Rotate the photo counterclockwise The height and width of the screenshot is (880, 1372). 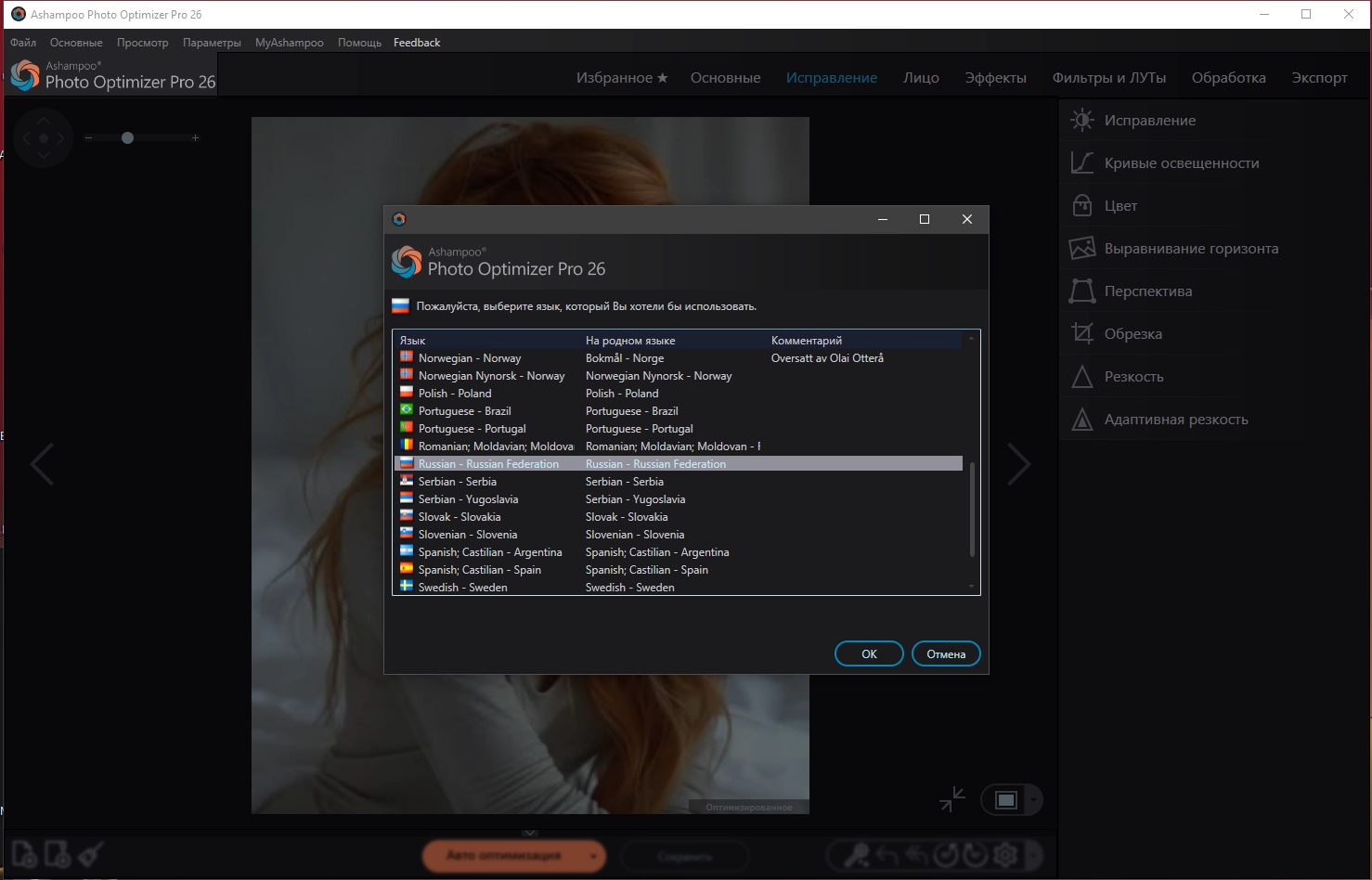tap(946, 855)
